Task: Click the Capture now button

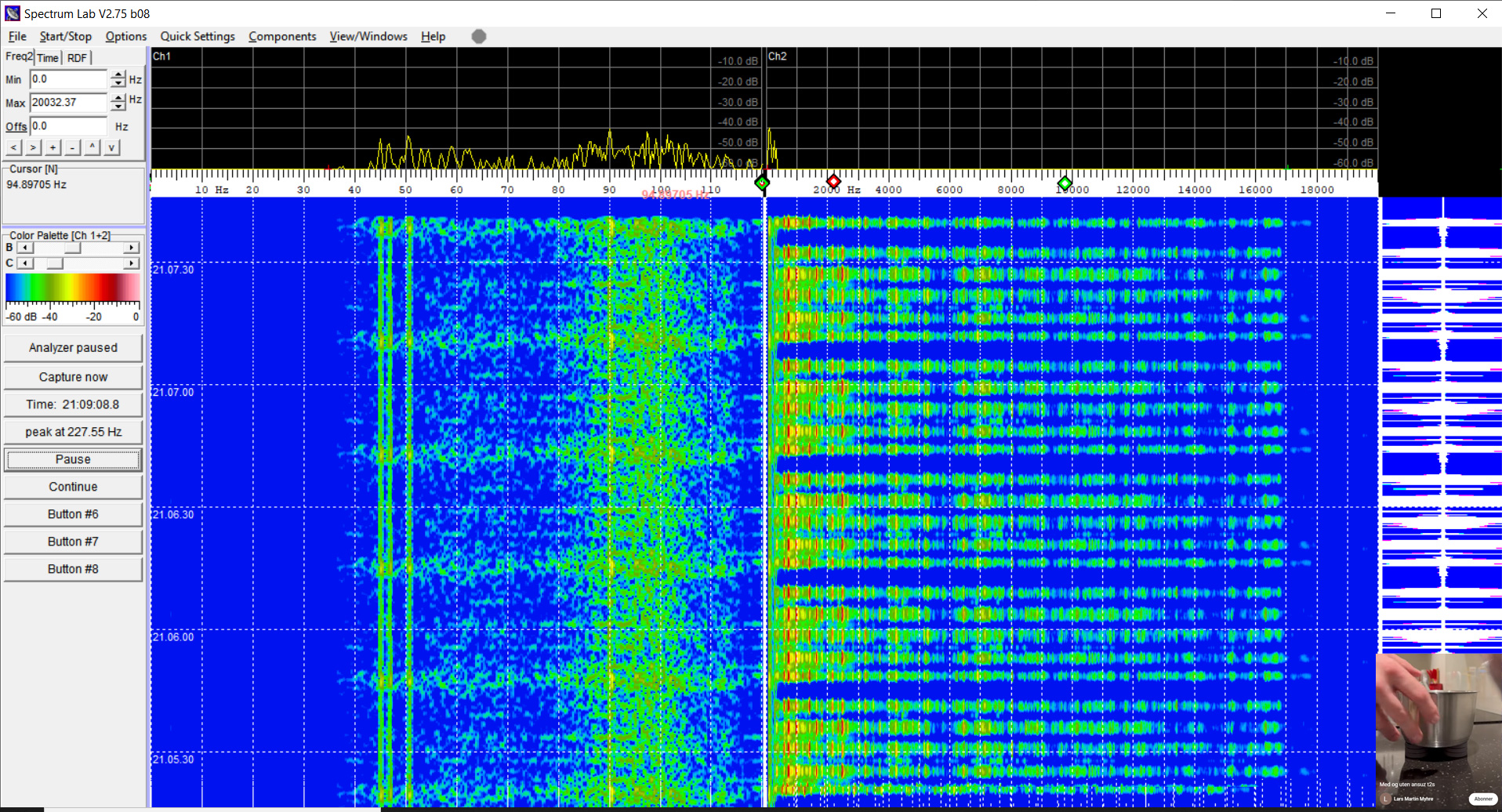Action: (x=73, y=377)
